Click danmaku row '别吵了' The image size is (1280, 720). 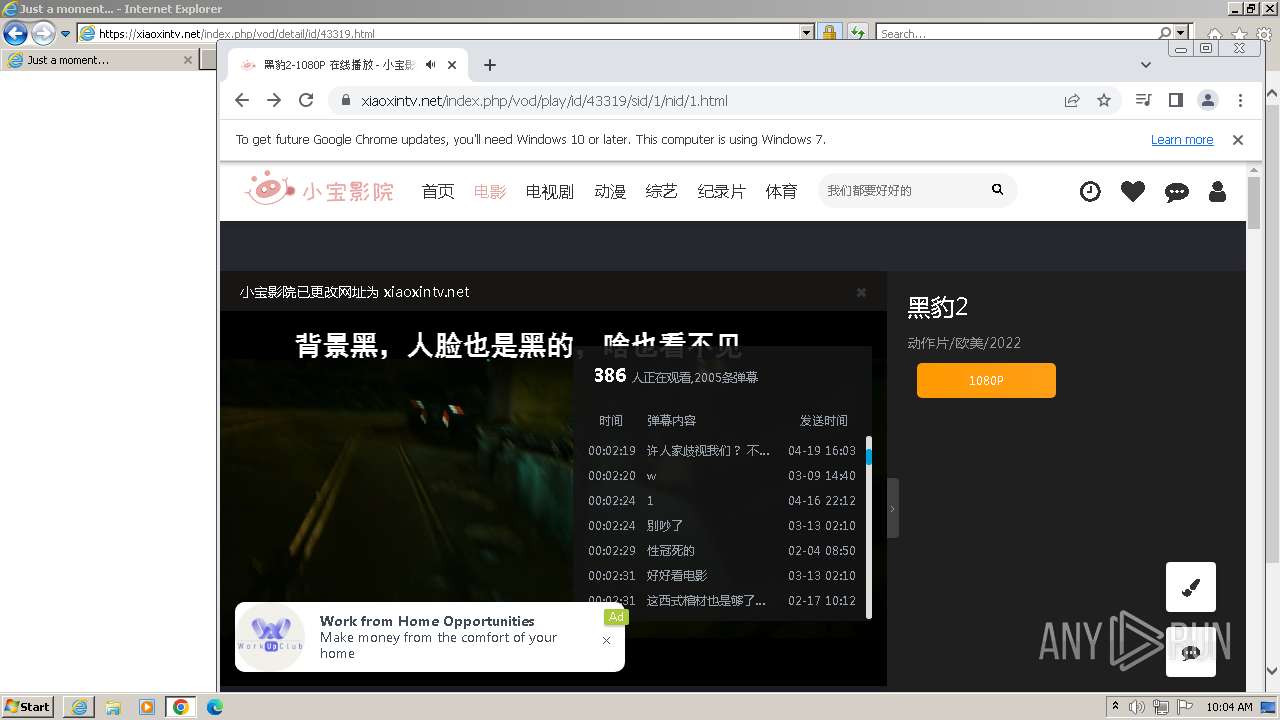click(720, 526)
